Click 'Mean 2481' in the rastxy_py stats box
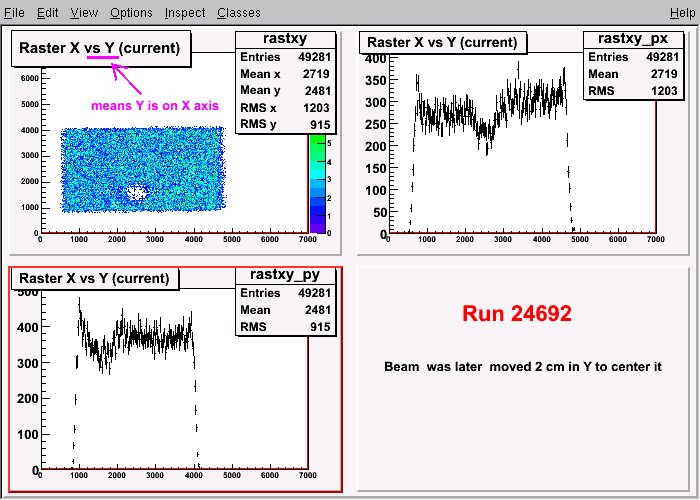This screenshot has width=700, height=500. click(x=285, y=310)
